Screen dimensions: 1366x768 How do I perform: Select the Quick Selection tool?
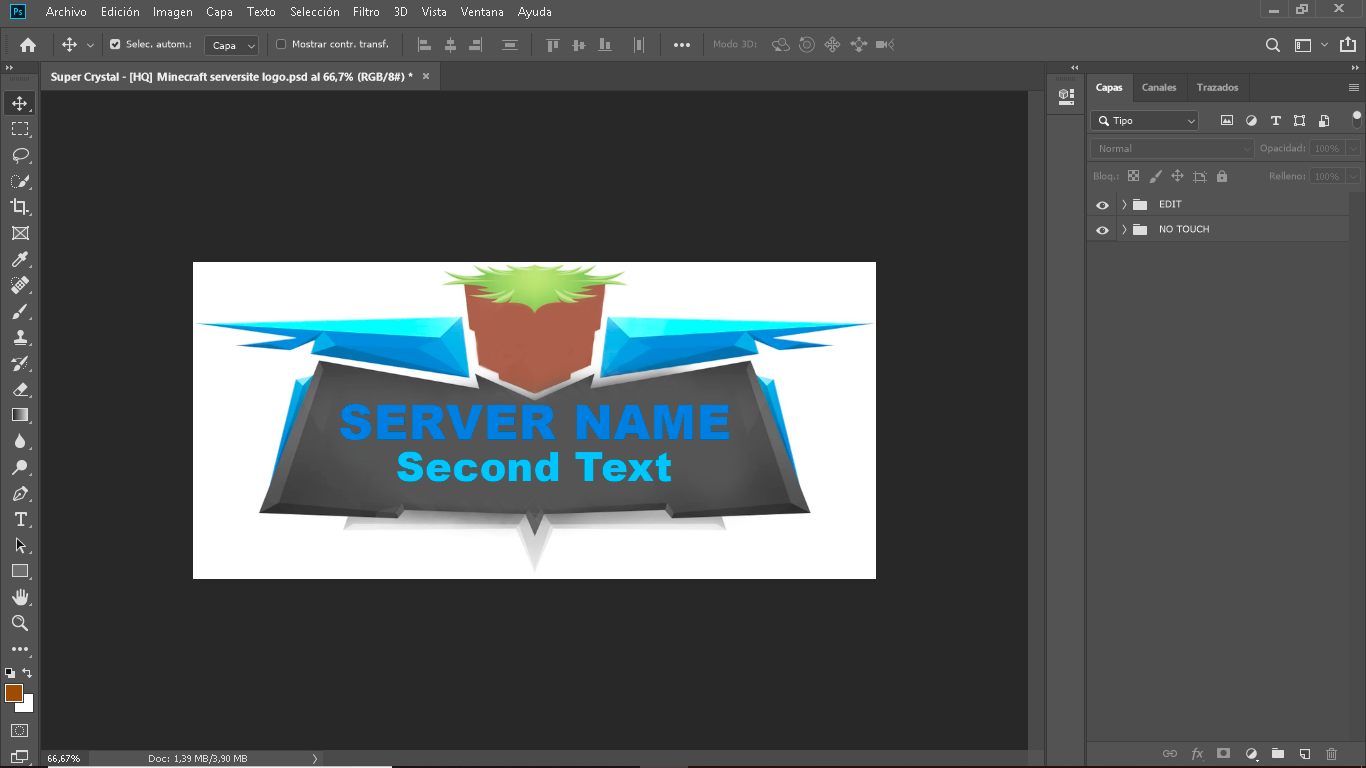[20, 181]
